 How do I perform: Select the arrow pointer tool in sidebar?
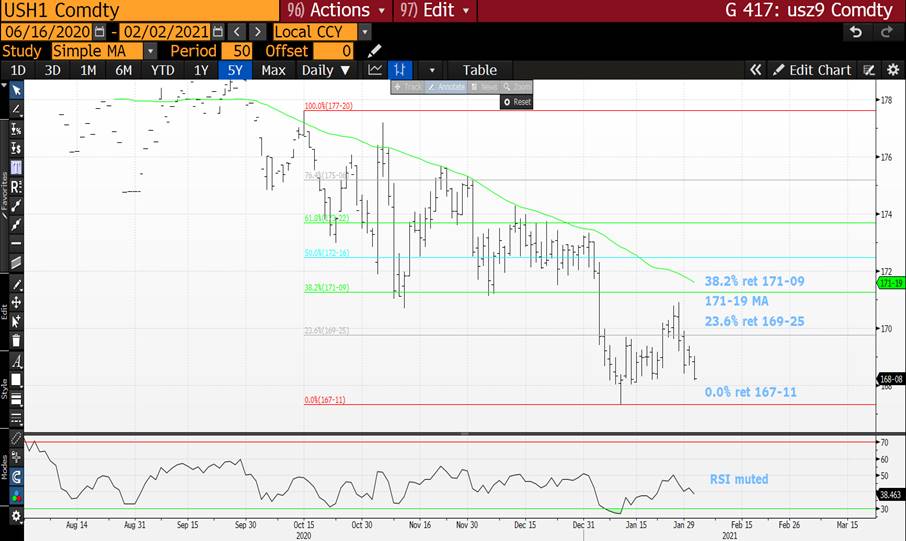[x=16, y=89]
